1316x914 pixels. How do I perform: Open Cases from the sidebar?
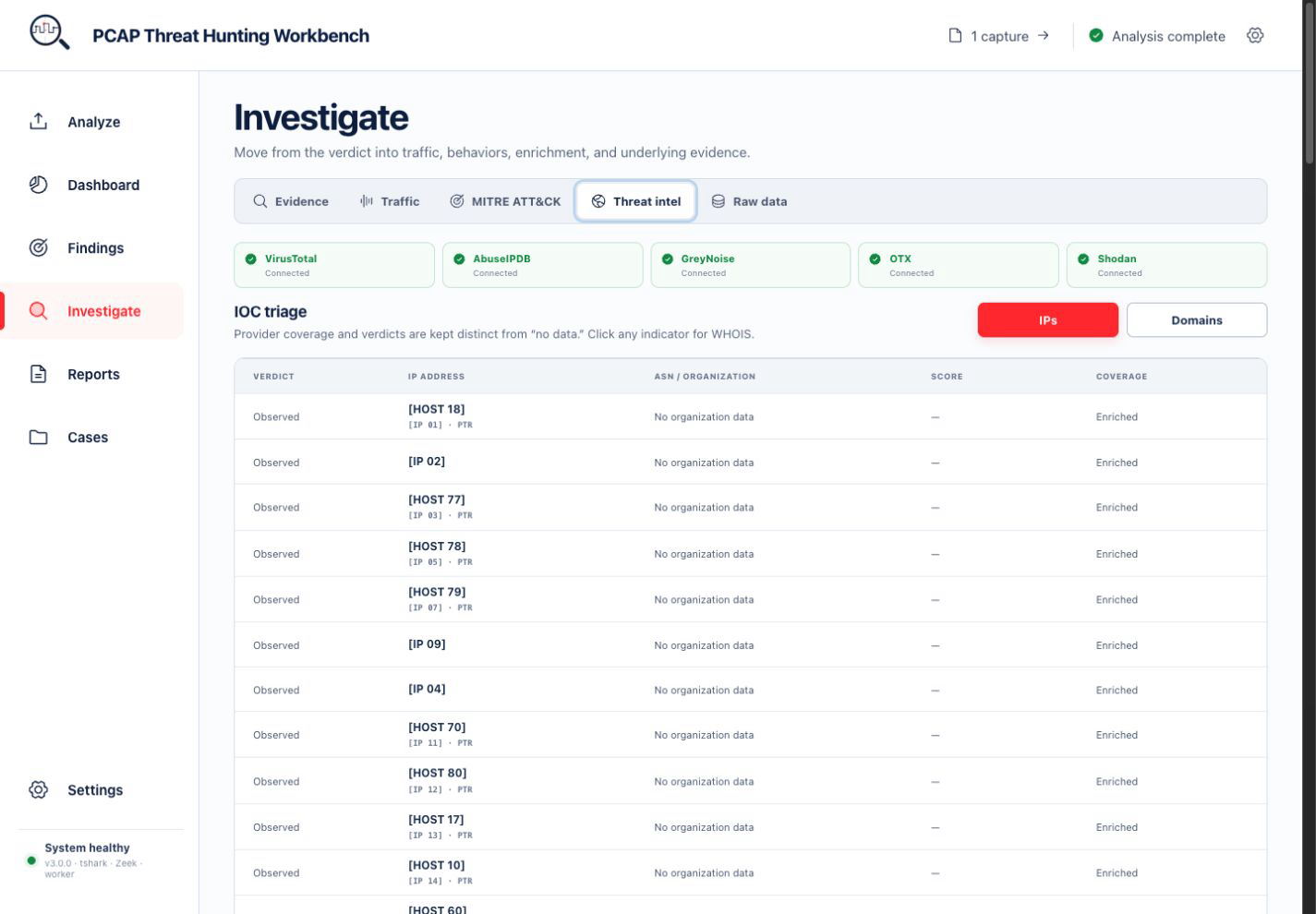92,437
